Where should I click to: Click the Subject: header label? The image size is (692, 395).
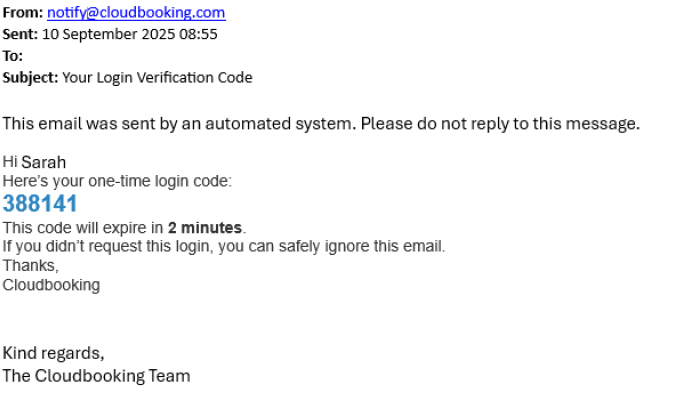[30, 78]
